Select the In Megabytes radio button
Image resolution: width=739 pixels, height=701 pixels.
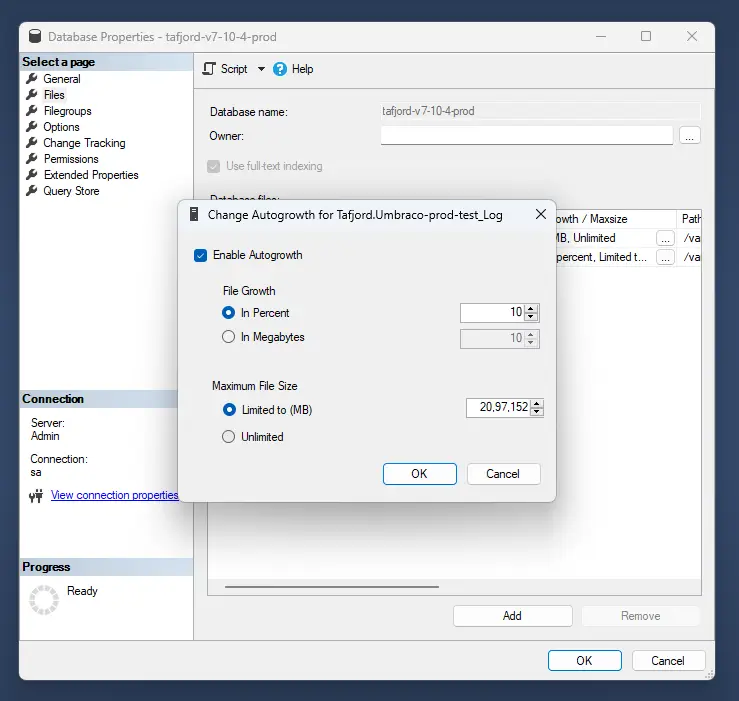tap(229, 338)
